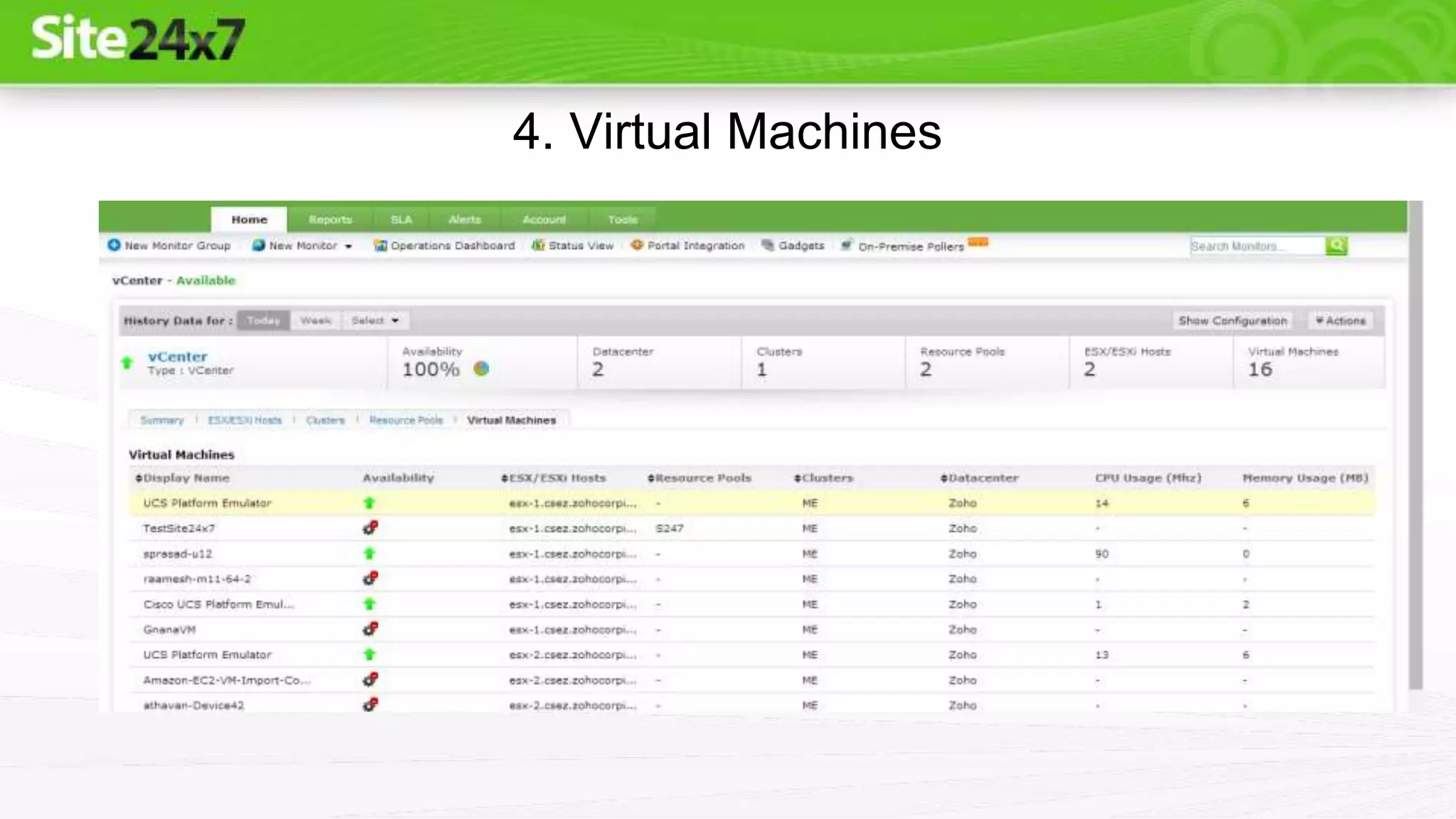Click Amazon-EC2-VM-Import-Co... status icon
The image size is (1456, 819).
pyautogui.click(x=370, y=679)
